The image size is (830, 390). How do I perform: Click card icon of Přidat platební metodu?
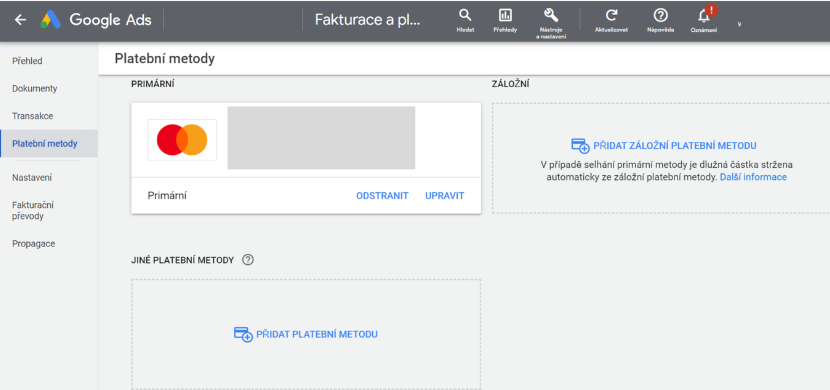tap(243, 334)
